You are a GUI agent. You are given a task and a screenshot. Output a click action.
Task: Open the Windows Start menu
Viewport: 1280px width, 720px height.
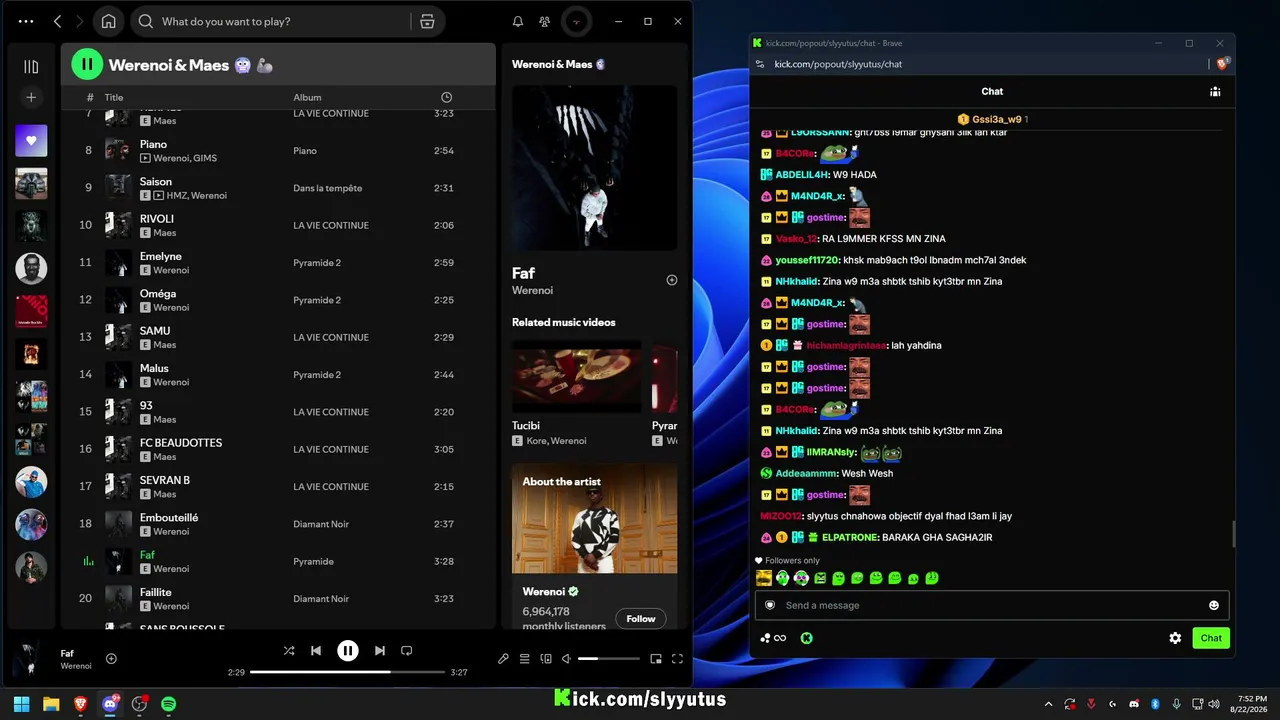pyautogui.click(x=21, y=704)
